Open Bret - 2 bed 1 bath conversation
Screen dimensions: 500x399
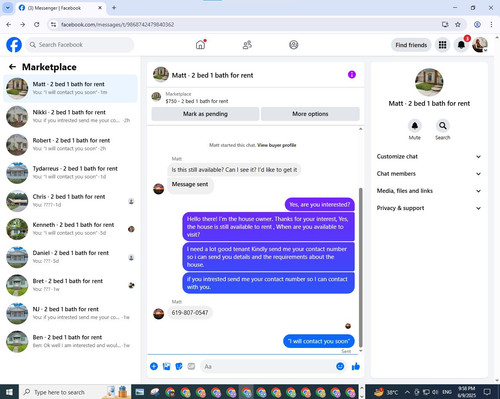tap(70, 285)
